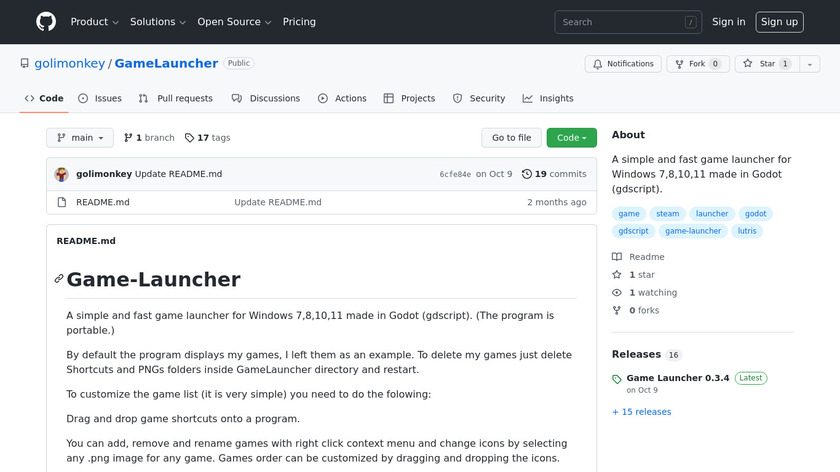Open the README.md row's Update README.md commit message
This screenshot has width=840, height=472.
[278, 203]
